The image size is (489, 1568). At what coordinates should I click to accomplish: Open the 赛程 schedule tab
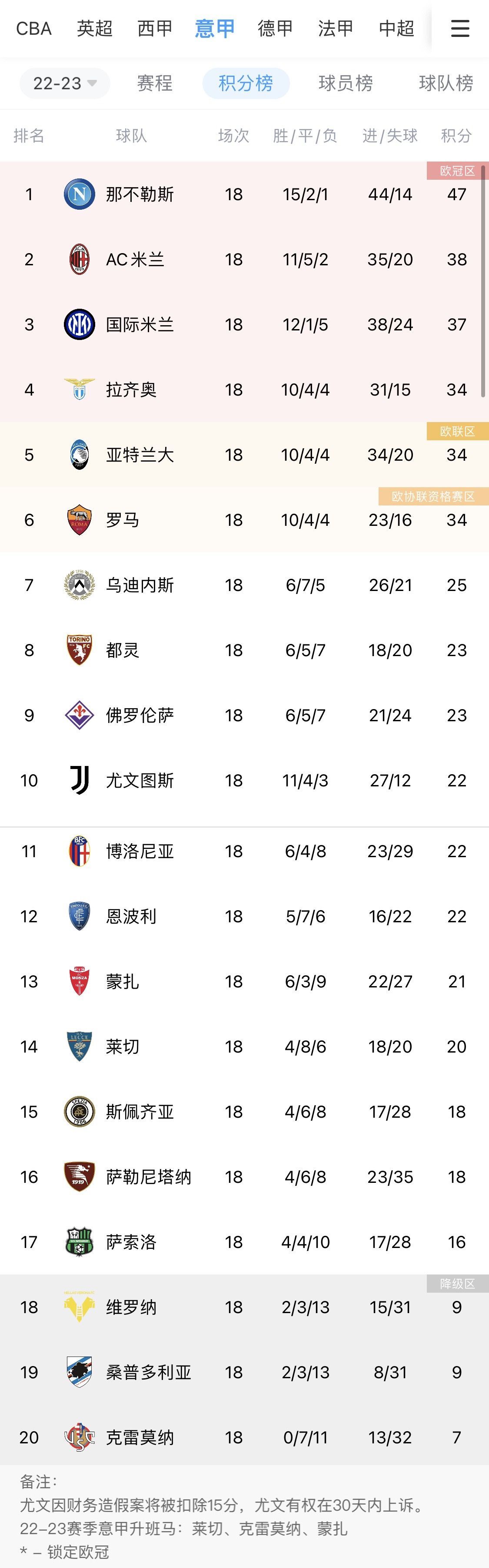(x=155, y=83)
